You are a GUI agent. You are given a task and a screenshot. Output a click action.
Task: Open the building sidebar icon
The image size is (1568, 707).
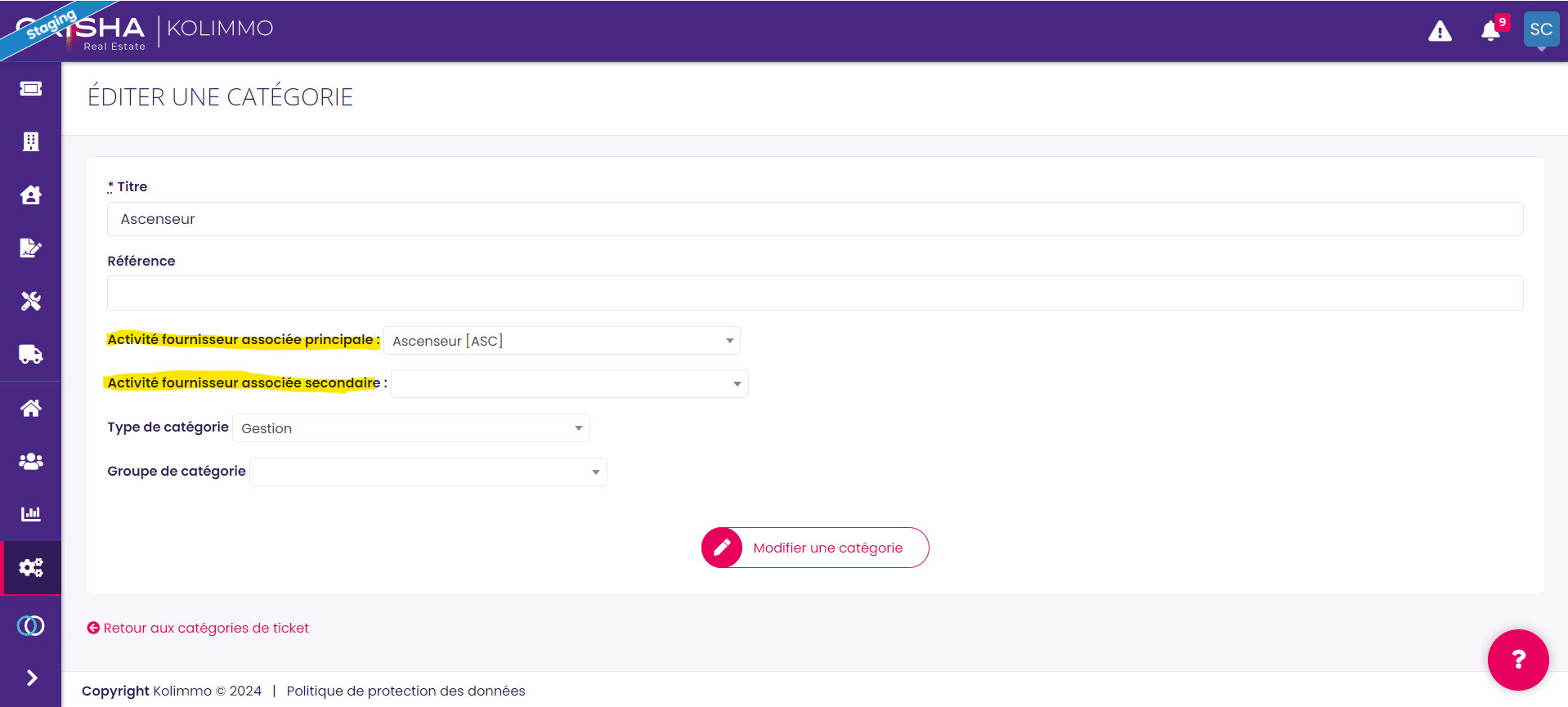click(31, 141)
